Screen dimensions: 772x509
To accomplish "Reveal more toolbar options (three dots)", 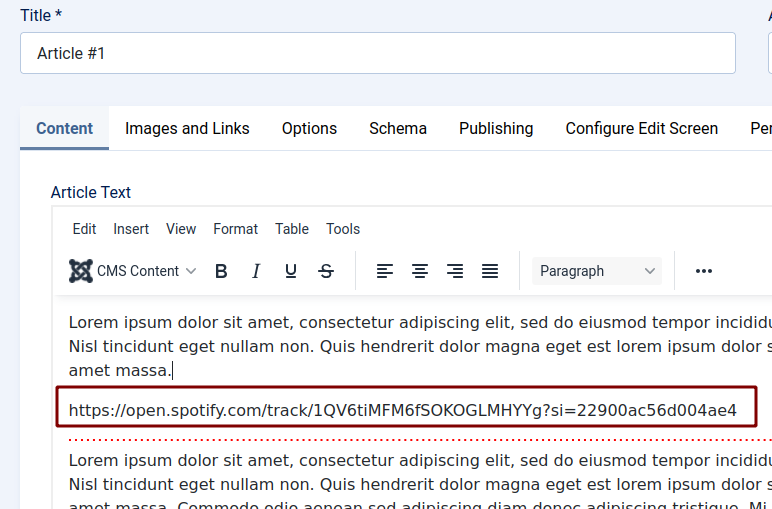I will [704, 271].
